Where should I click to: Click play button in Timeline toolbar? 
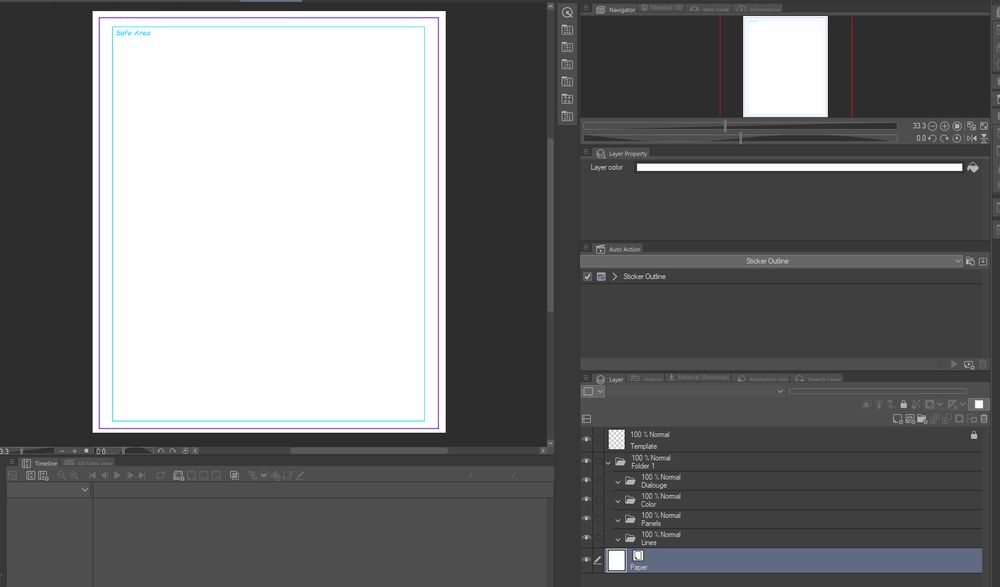pos(117,475)
